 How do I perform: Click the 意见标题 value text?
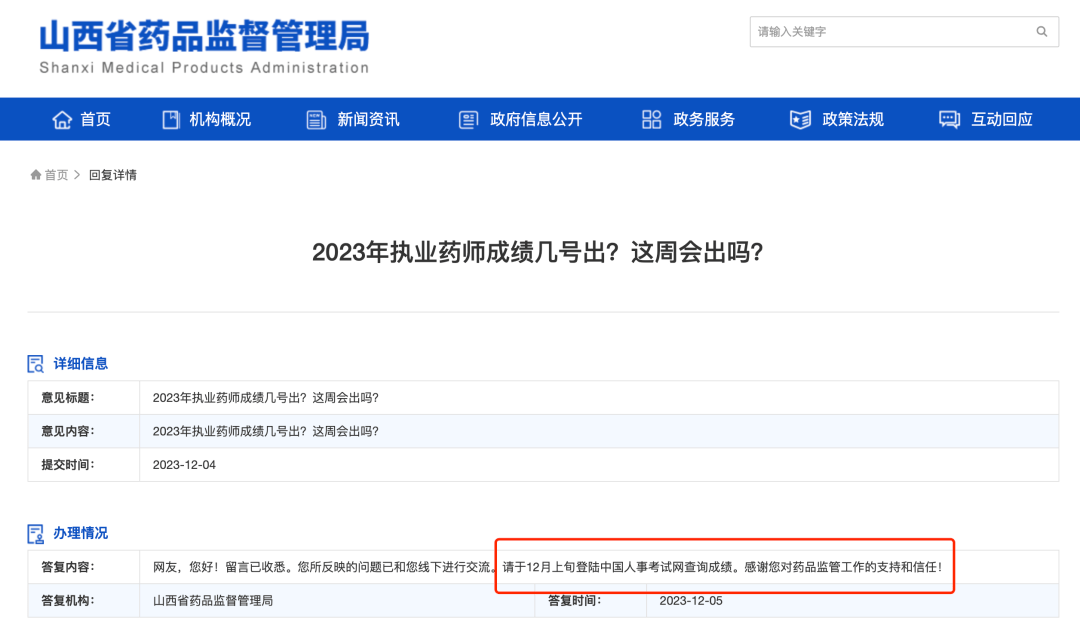point(266,397)
